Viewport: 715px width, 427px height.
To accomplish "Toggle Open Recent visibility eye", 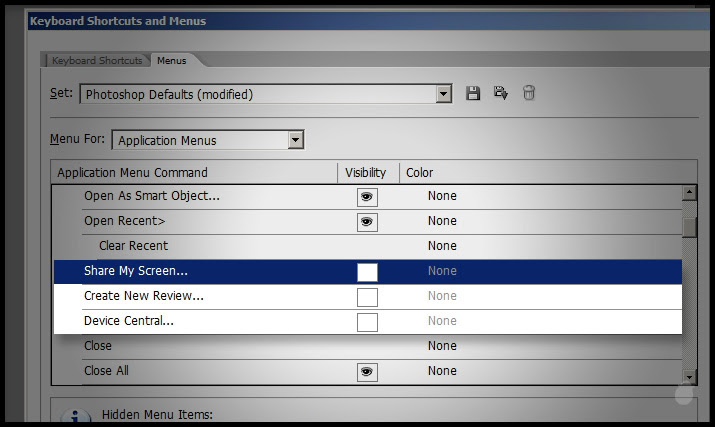I will tap(367, 222).
